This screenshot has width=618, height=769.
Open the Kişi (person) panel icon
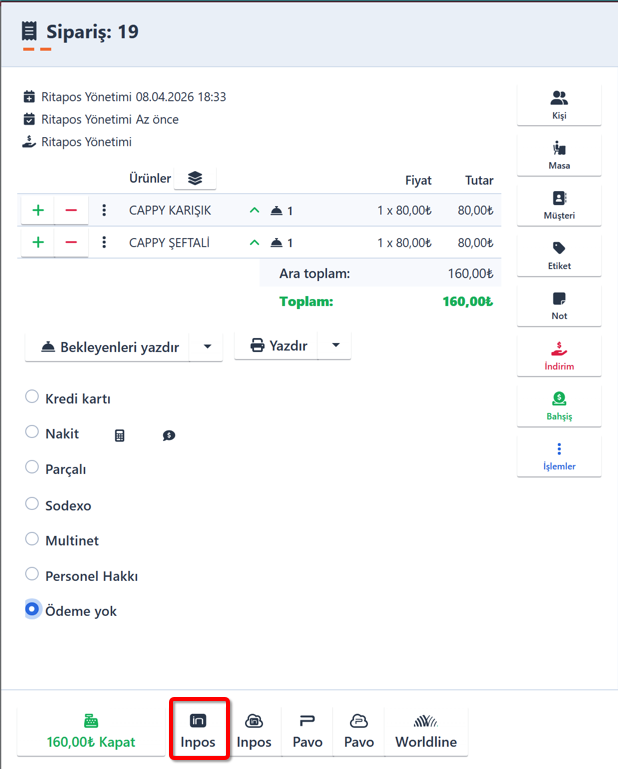(x=559, y=105)
